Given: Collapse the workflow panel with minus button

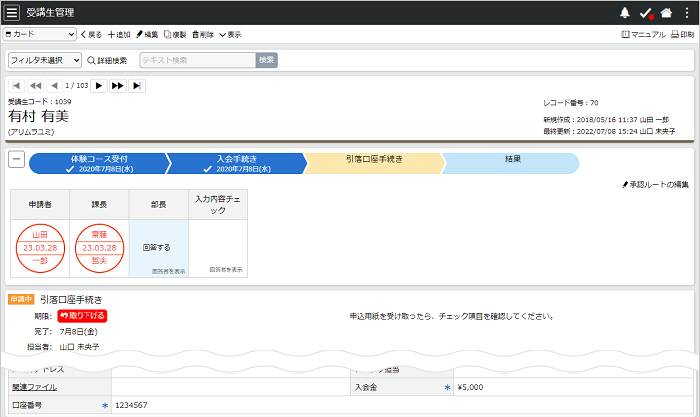Looking at the screenshot, I should coord(17,159).
